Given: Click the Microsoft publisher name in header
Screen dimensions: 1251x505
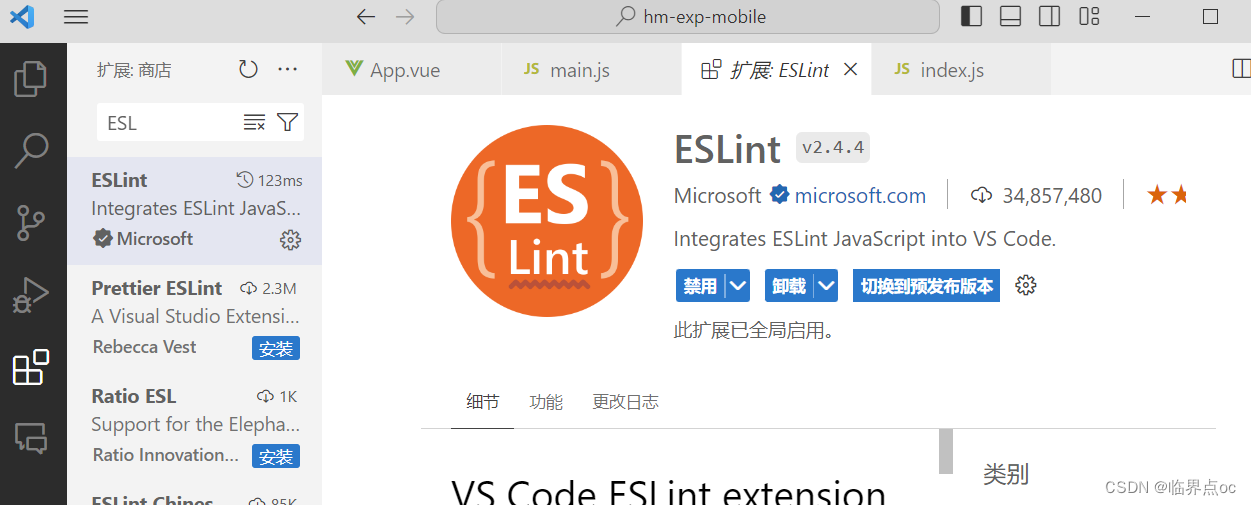Looking at the screenshot, I should (718, 195).
